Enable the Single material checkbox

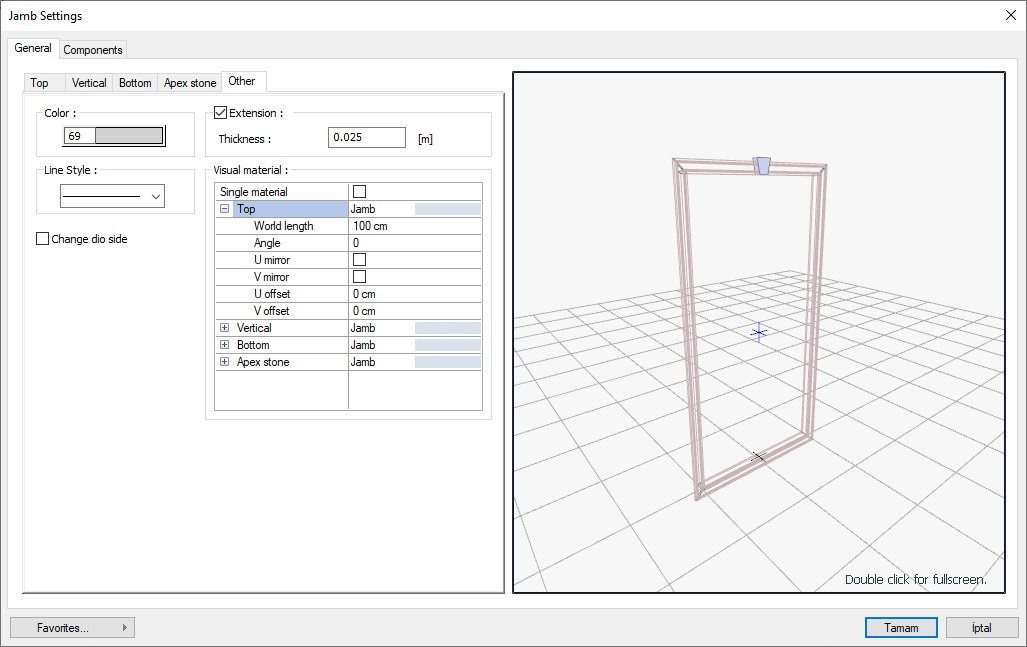(x=360, y=192)
